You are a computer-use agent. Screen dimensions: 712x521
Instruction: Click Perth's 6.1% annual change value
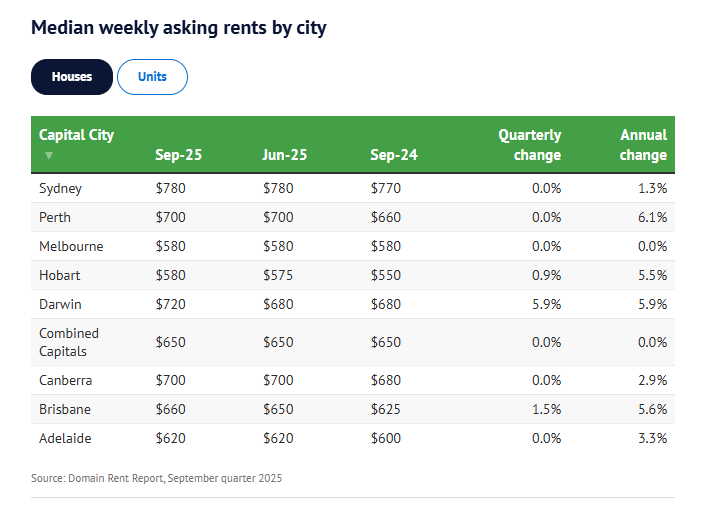(x=653, y=217)
